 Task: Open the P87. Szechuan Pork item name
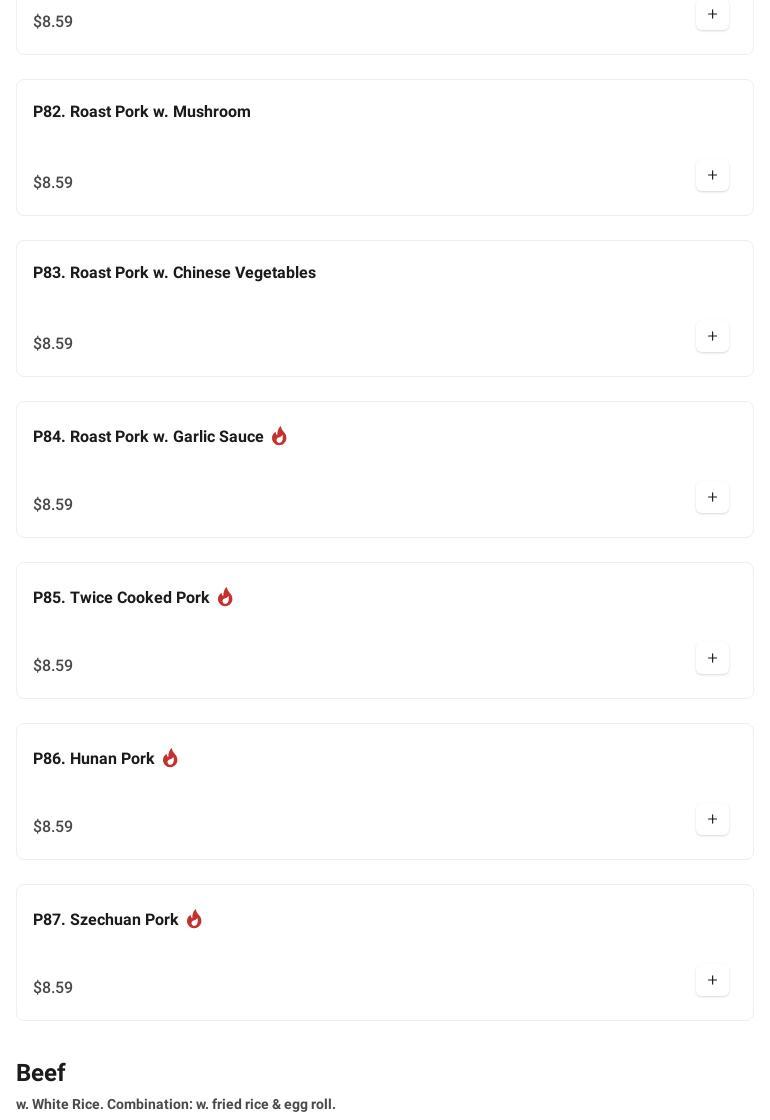pos(106,920)
